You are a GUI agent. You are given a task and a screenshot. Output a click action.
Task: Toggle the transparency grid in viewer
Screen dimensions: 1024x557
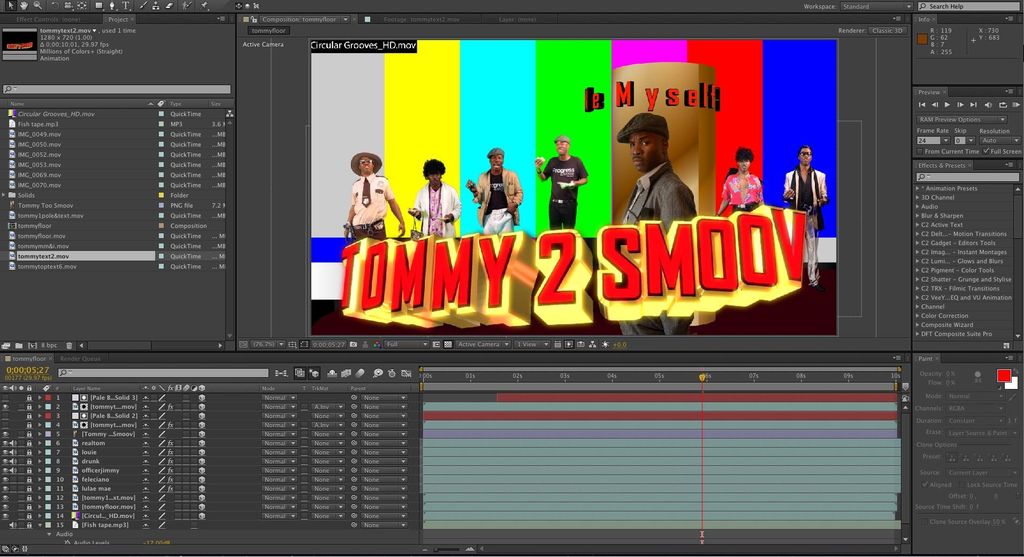point(448,344)
